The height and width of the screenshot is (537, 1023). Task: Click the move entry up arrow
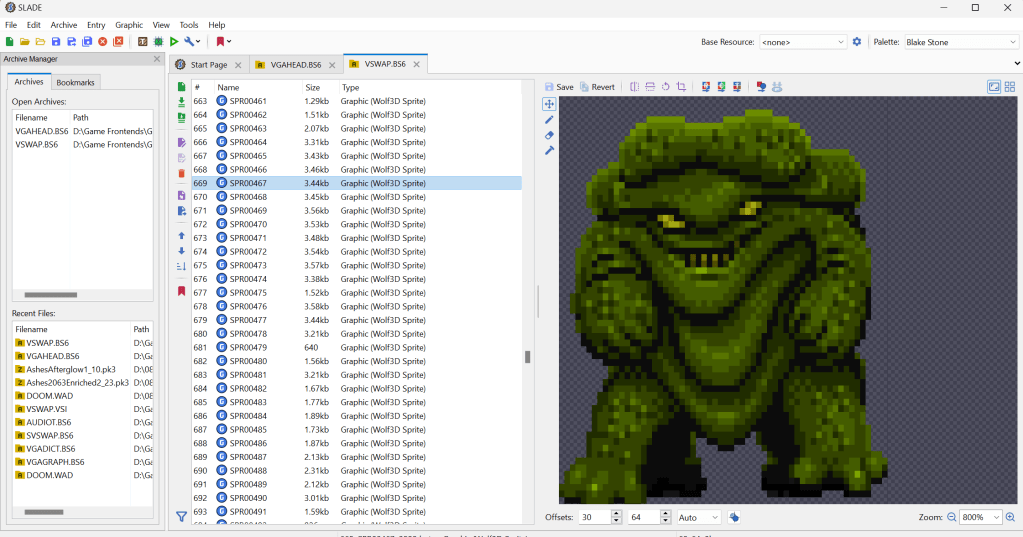[181, 235]
